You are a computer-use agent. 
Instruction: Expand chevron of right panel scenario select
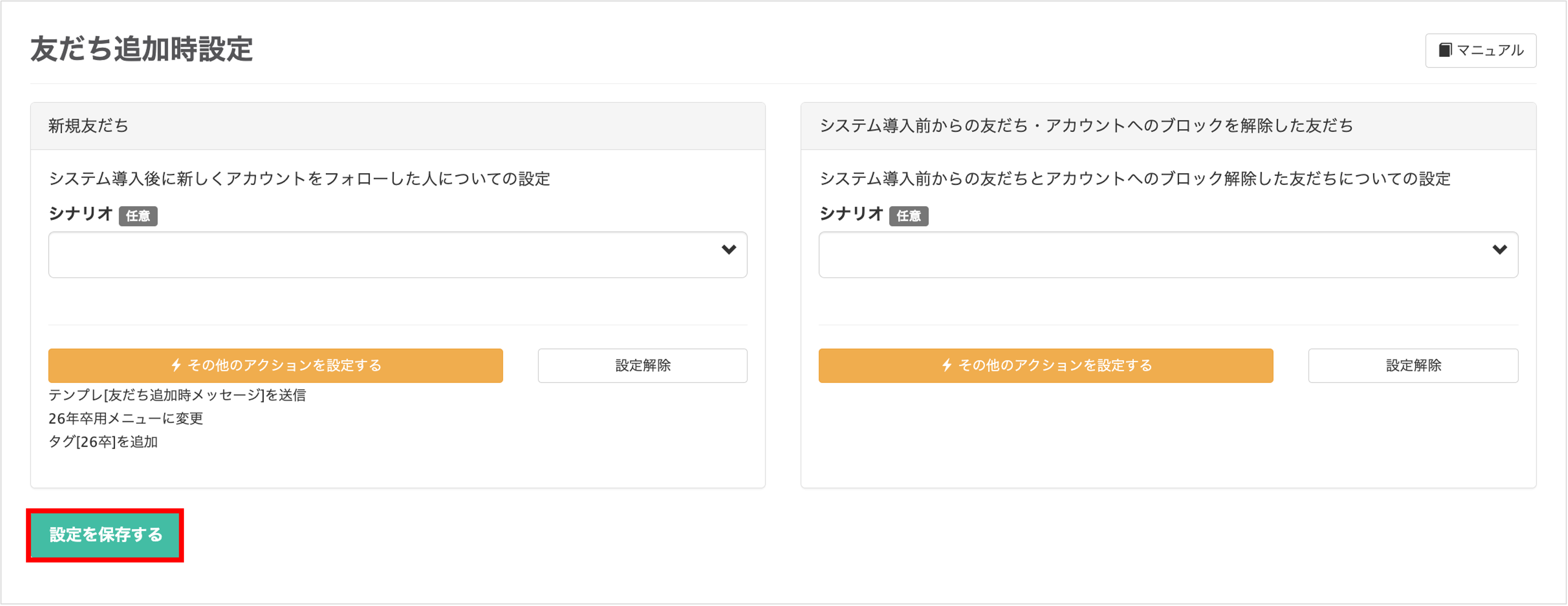[x=1499, y=250]
